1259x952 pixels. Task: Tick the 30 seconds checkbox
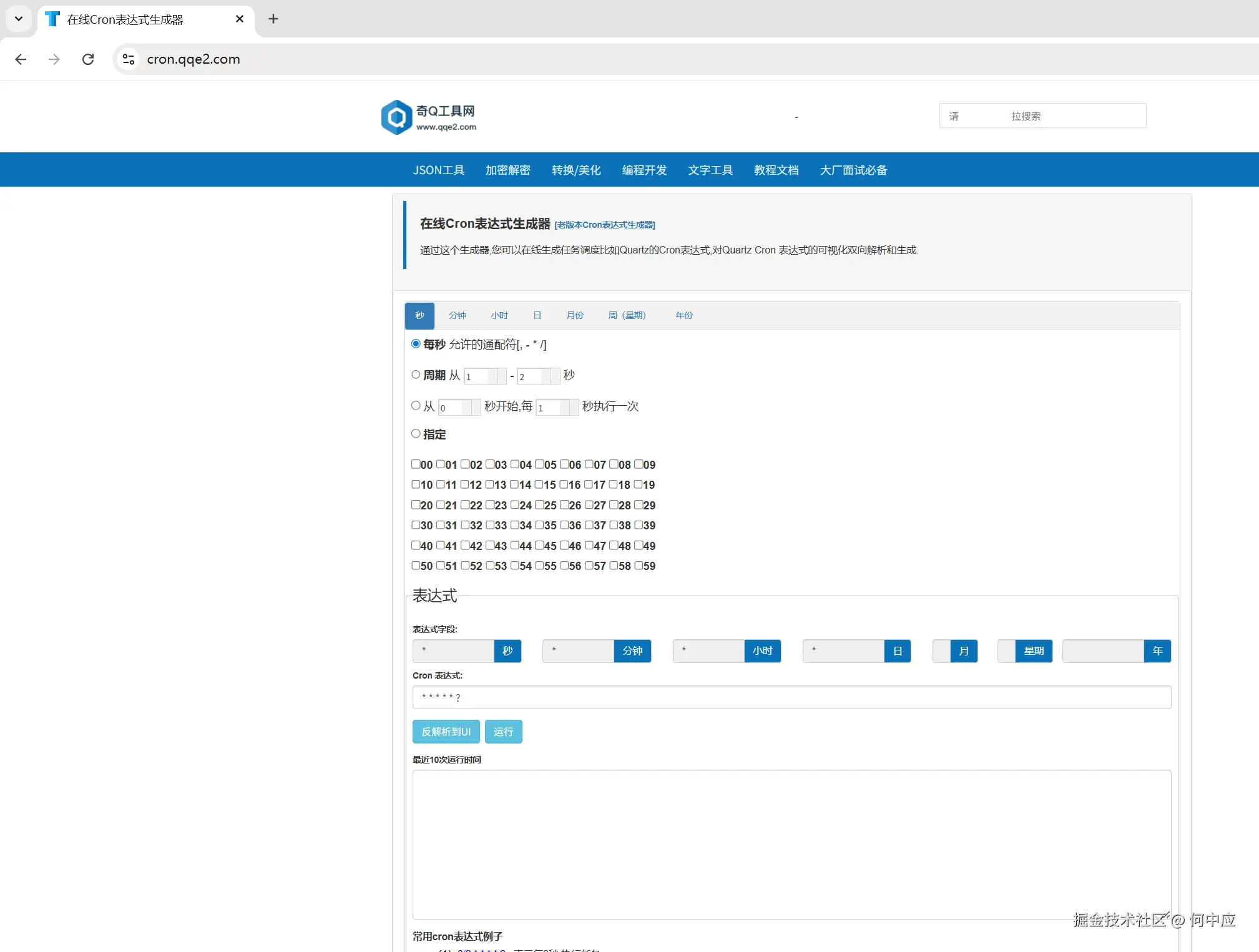416,525
